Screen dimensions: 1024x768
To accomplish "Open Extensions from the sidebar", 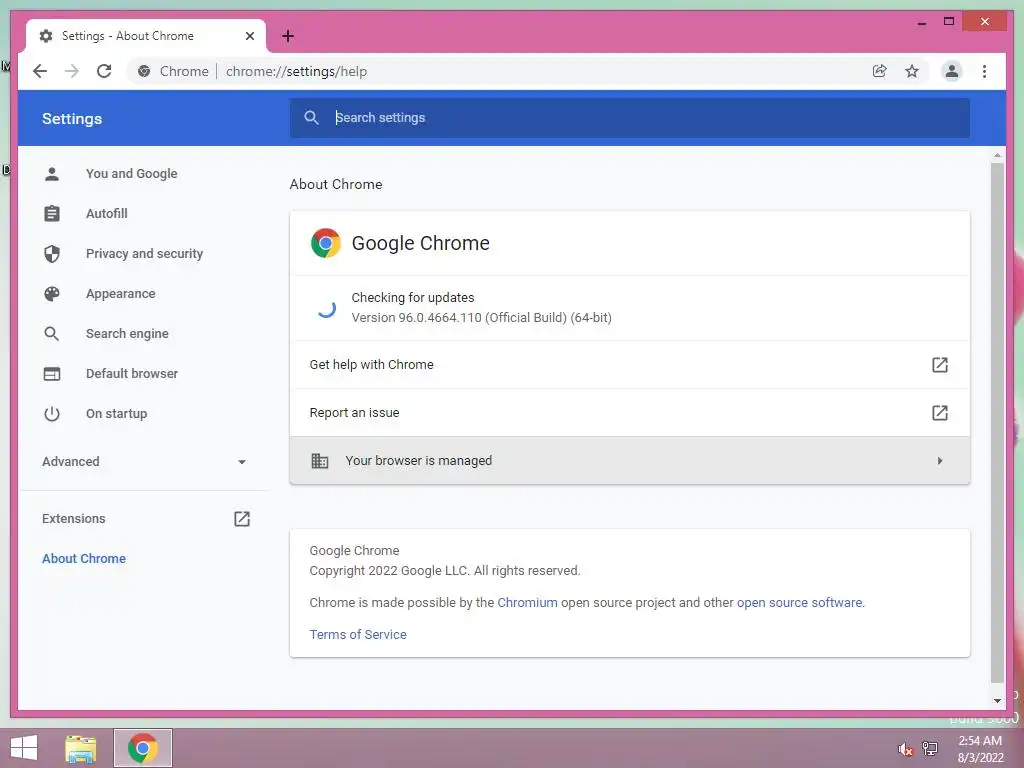I will (x=74, y=519).
